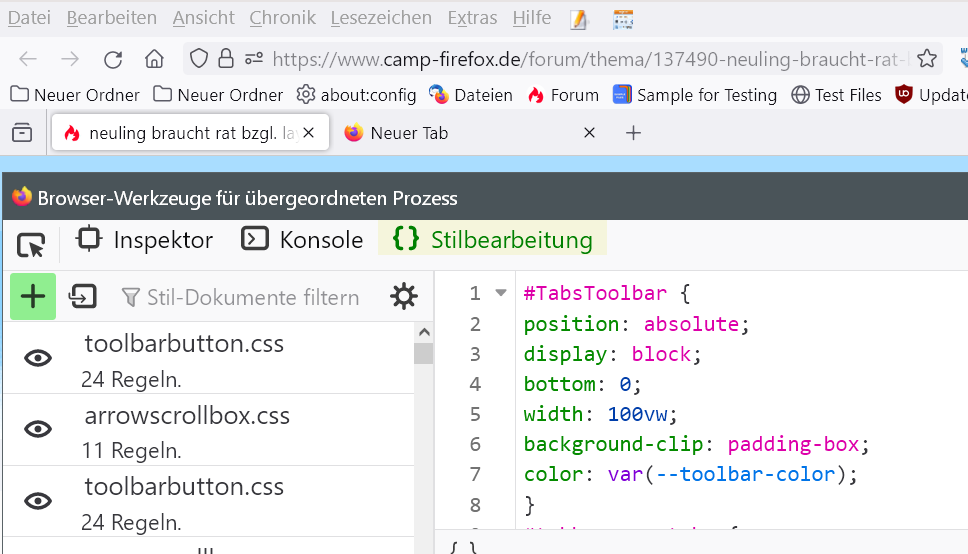Click the import stylesheet icon
This screenshot has height=554, width=968.
[x=82, y=296]
